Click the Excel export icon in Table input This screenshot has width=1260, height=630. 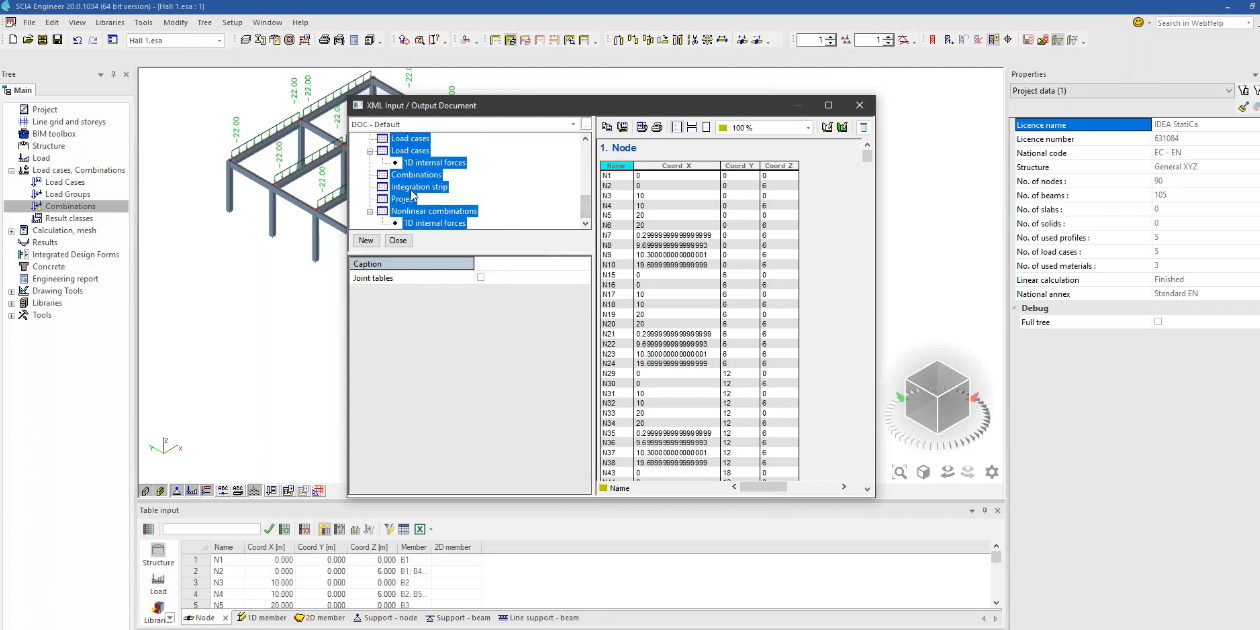coord(420,529)
